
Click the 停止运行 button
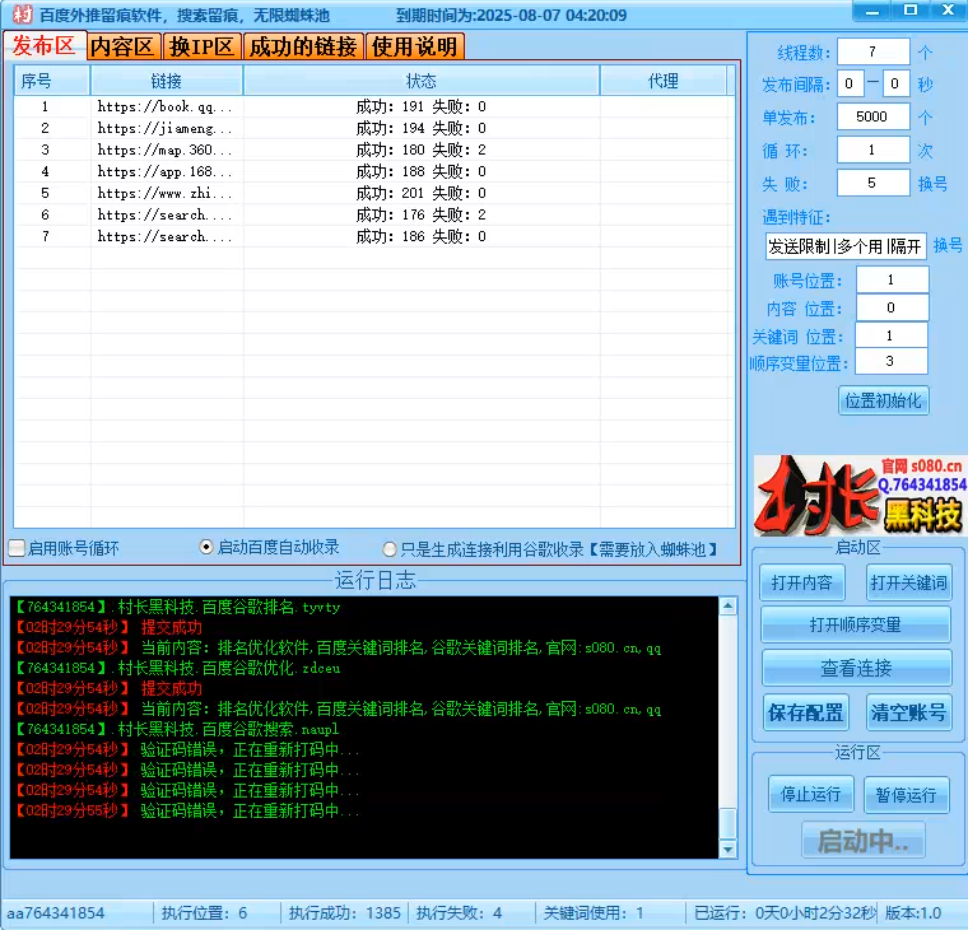(x=811, y=794)
